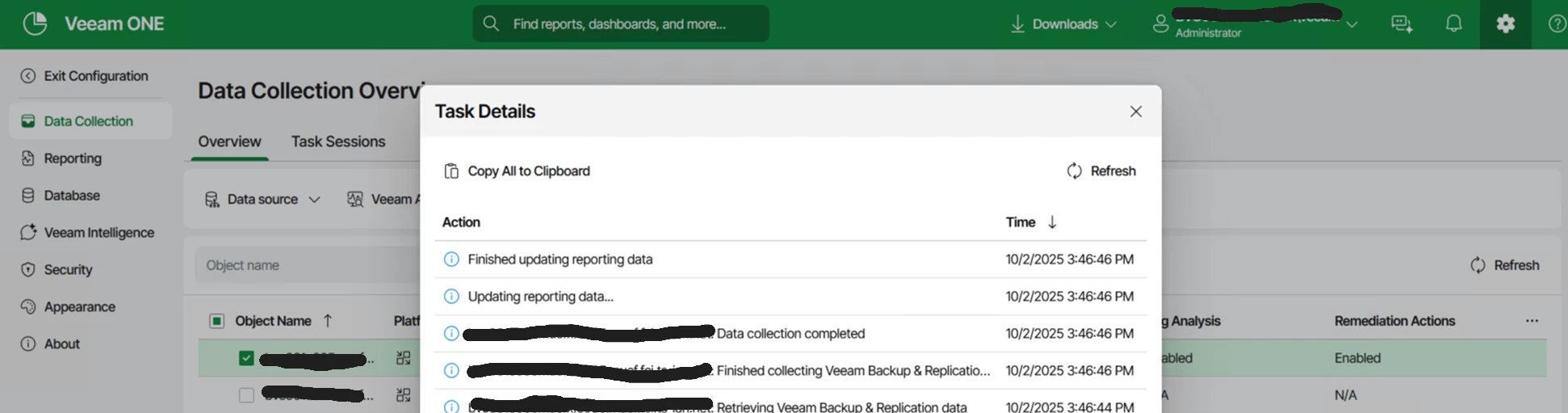The height and width of the screenshot is (413, 1568).
Task: Click the Veeam ONE logo icon
Action: [x=35, y=23]
